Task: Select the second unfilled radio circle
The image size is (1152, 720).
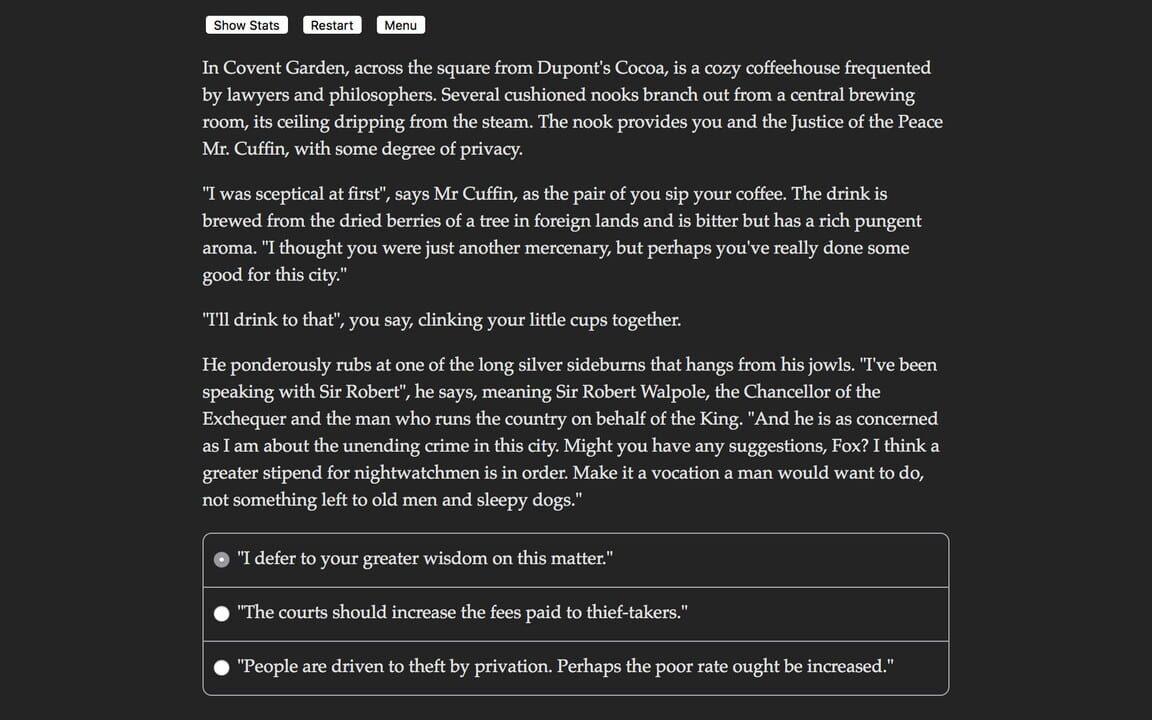Action: pyautogui.click(x=221, y=613)
